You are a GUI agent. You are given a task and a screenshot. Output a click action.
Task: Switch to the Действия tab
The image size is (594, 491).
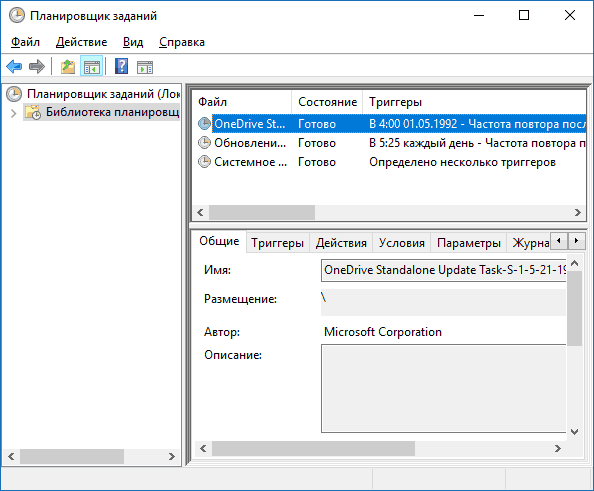341,243
